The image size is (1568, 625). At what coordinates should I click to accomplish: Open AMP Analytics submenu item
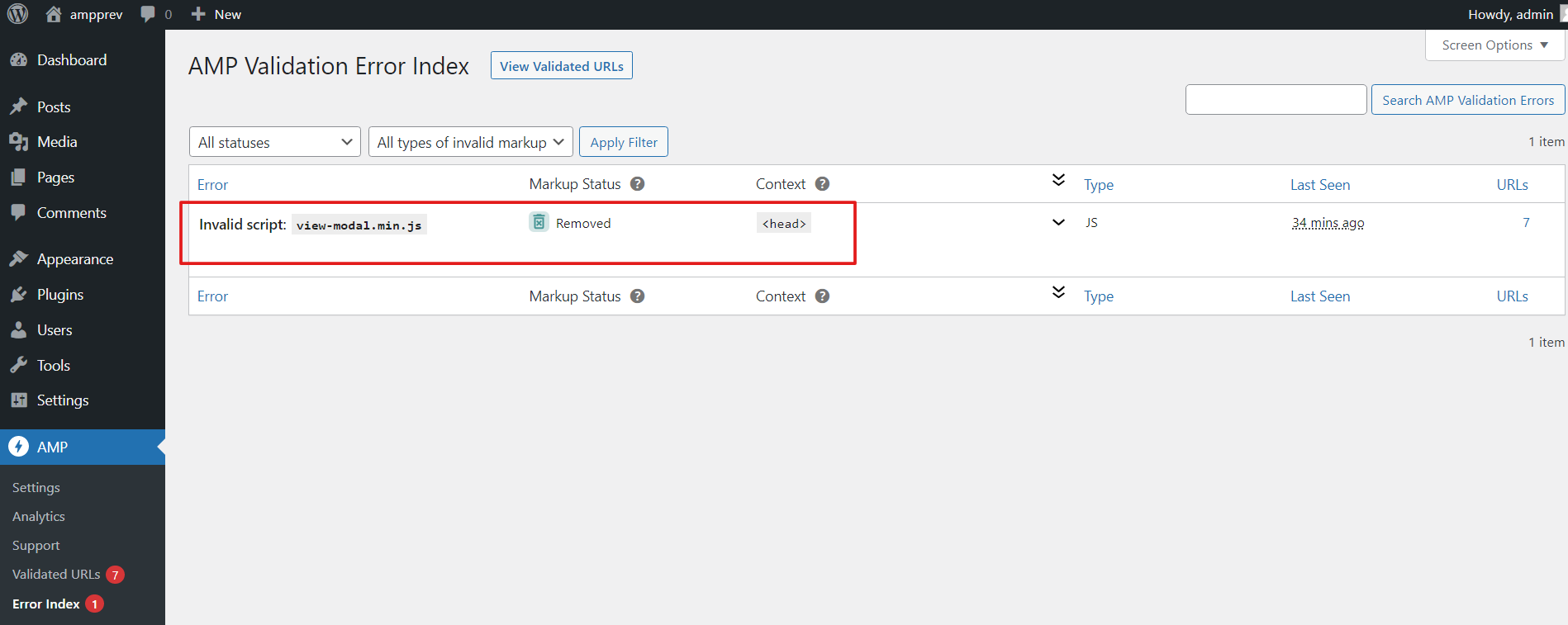[39, 517]
